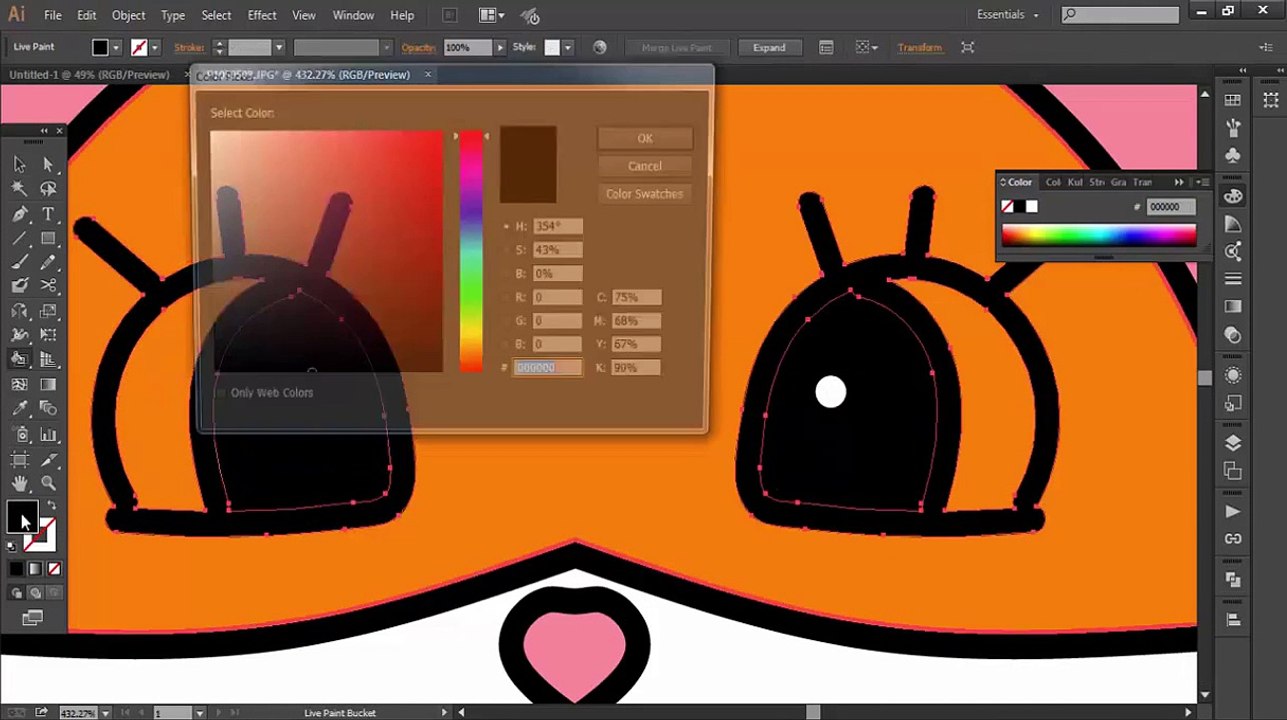Image resolution: width=1287 pixels, height=720 pixels.
Task: Select the Pen tool
Action: 19,214
